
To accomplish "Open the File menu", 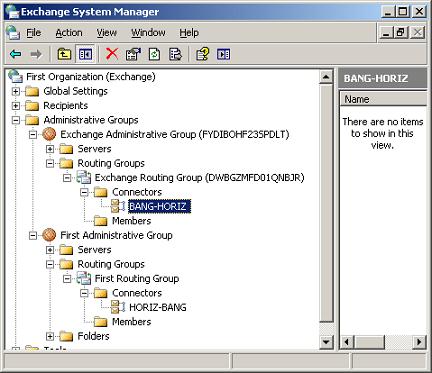I will (33, 33).
